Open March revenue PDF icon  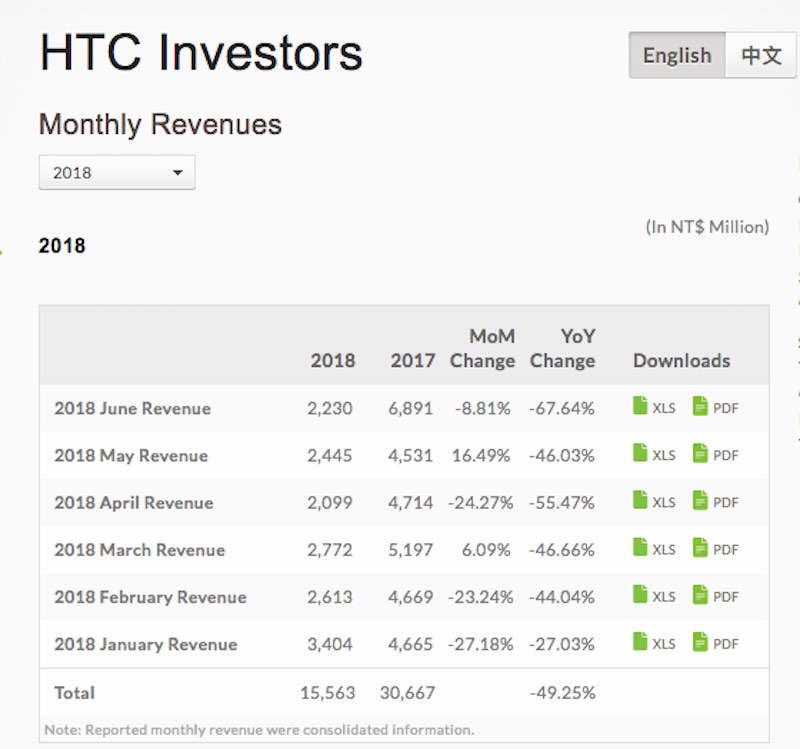coord(700,547)
